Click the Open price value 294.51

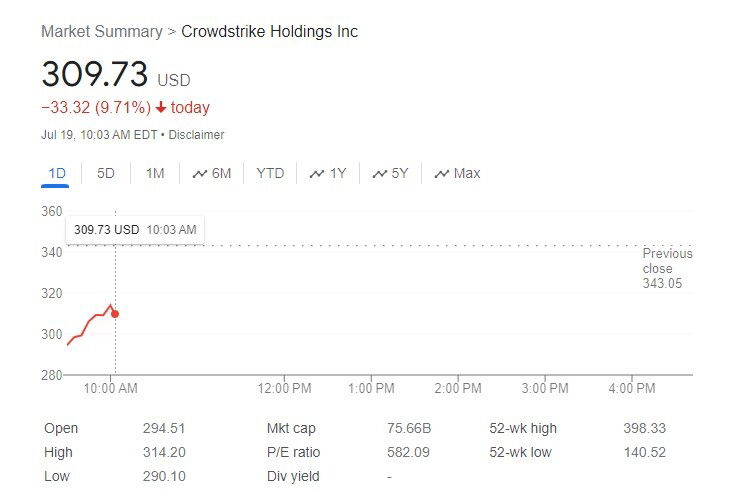pos(164,428)
